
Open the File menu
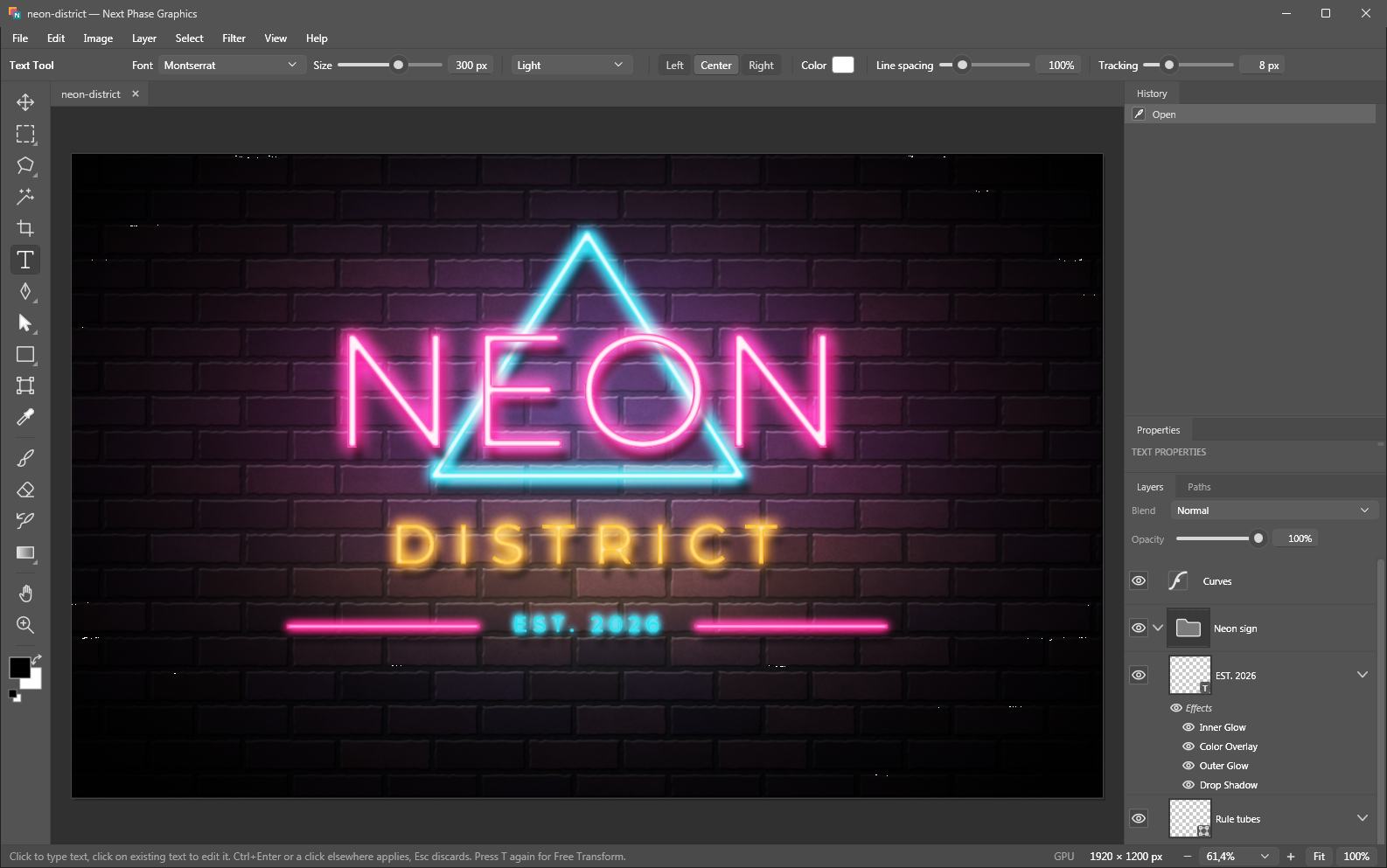(20, 38)
